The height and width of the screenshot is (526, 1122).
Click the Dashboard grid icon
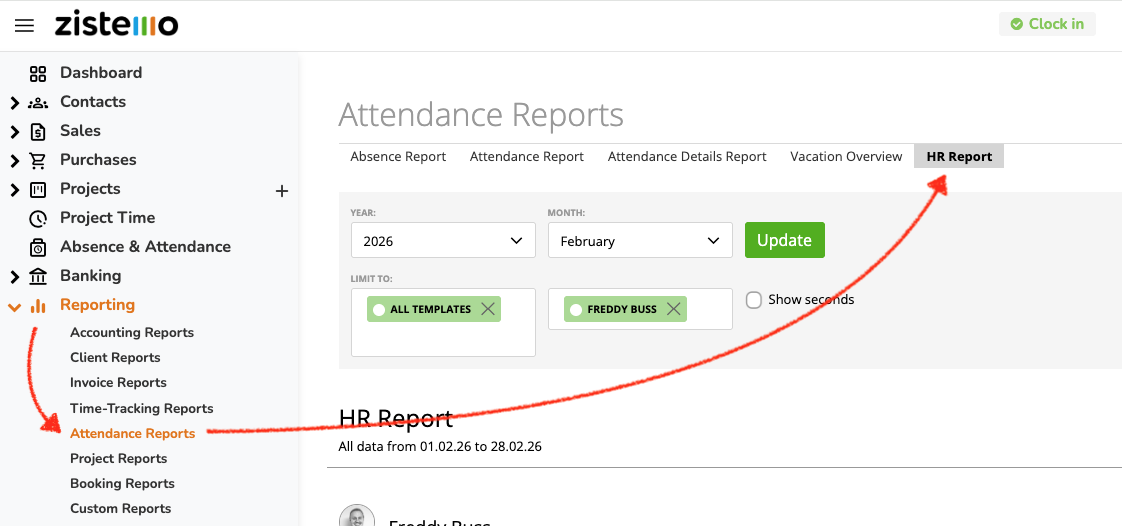click(x=38, y=73)
